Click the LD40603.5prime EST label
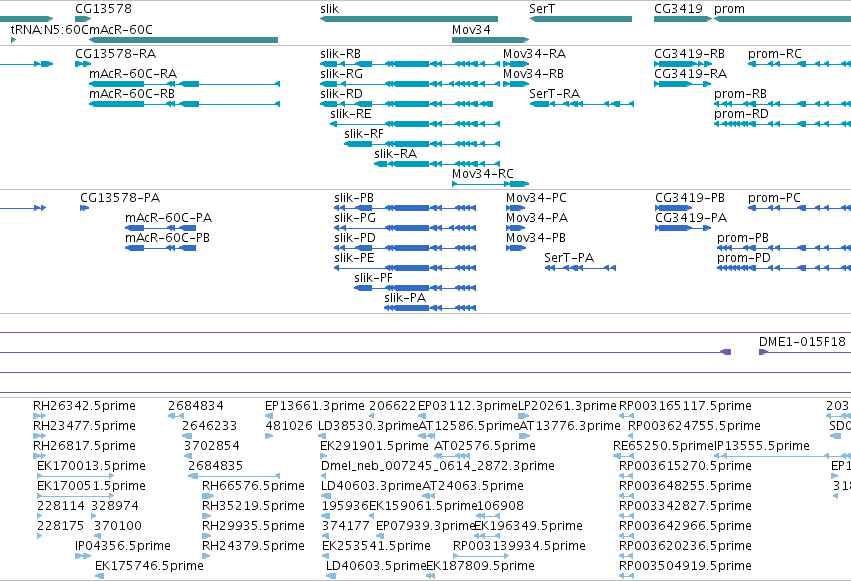 (376, 566)
